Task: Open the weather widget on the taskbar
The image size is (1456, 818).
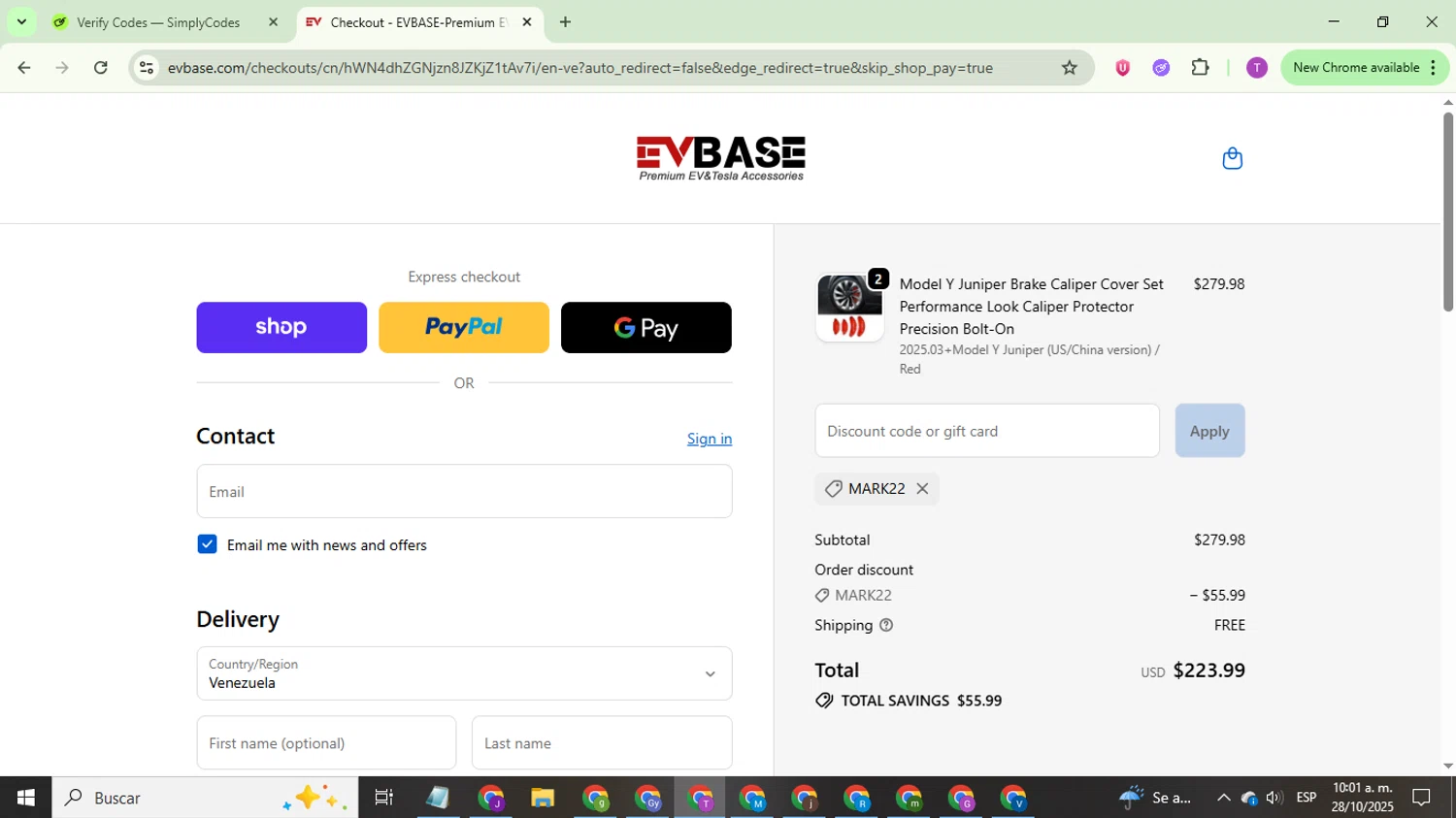Action: (1155, 798)
